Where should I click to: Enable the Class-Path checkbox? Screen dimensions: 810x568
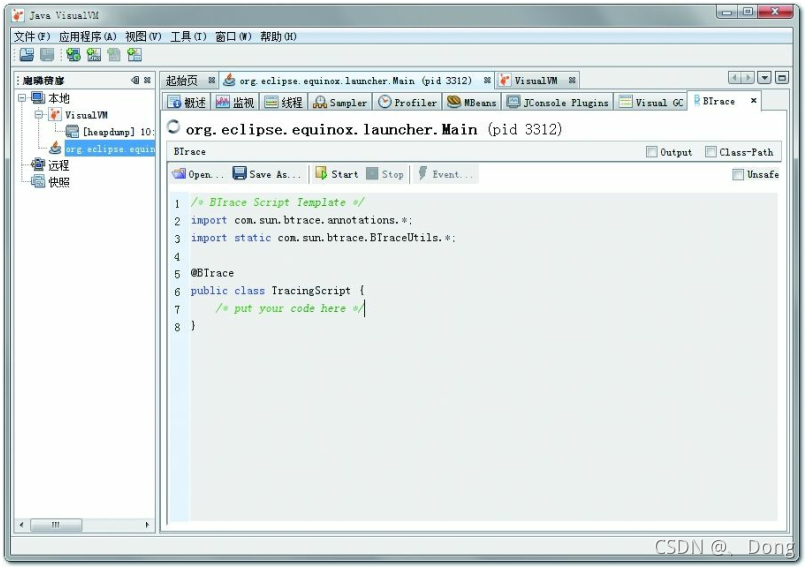[x=711, y=152]
